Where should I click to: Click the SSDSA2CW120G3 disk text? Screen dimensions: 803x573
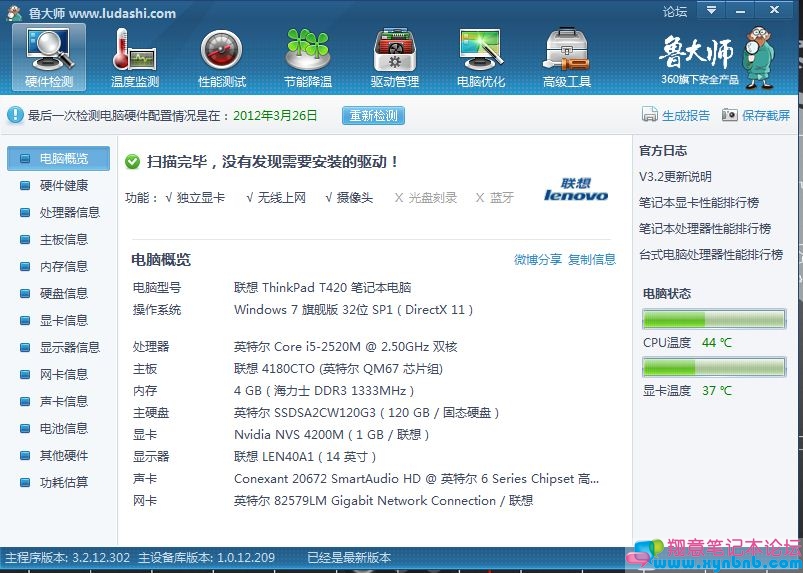(366, 413)
